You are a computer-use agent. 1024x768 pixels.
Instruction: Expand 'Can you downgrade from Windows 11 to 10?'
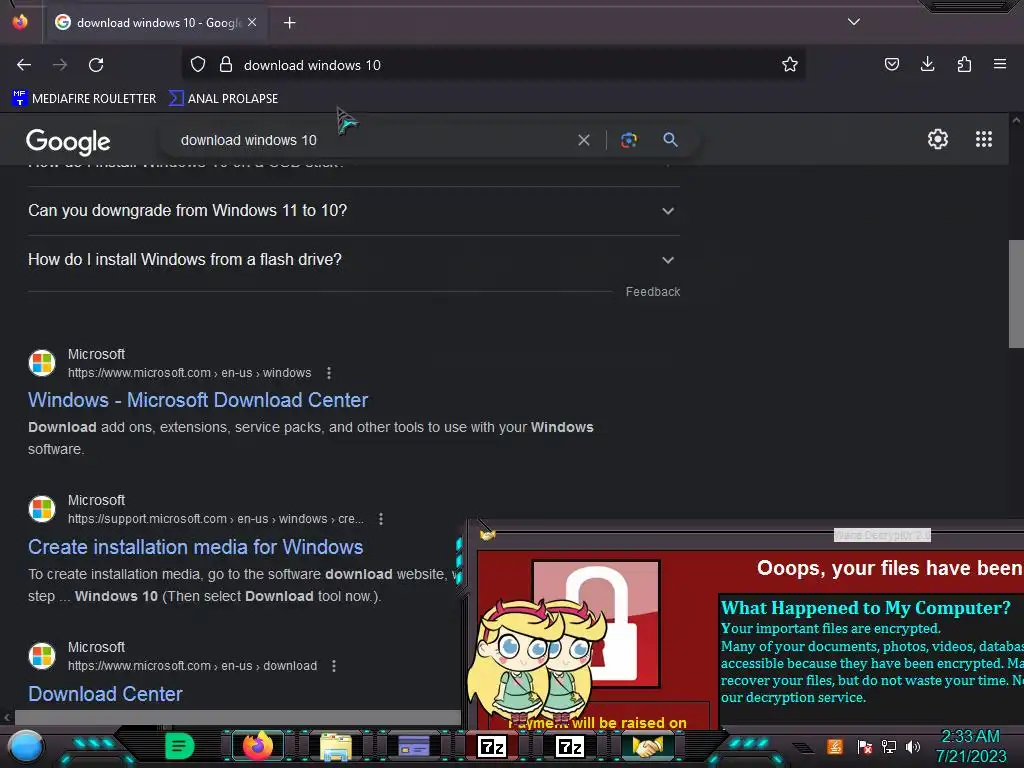(353, 210)
